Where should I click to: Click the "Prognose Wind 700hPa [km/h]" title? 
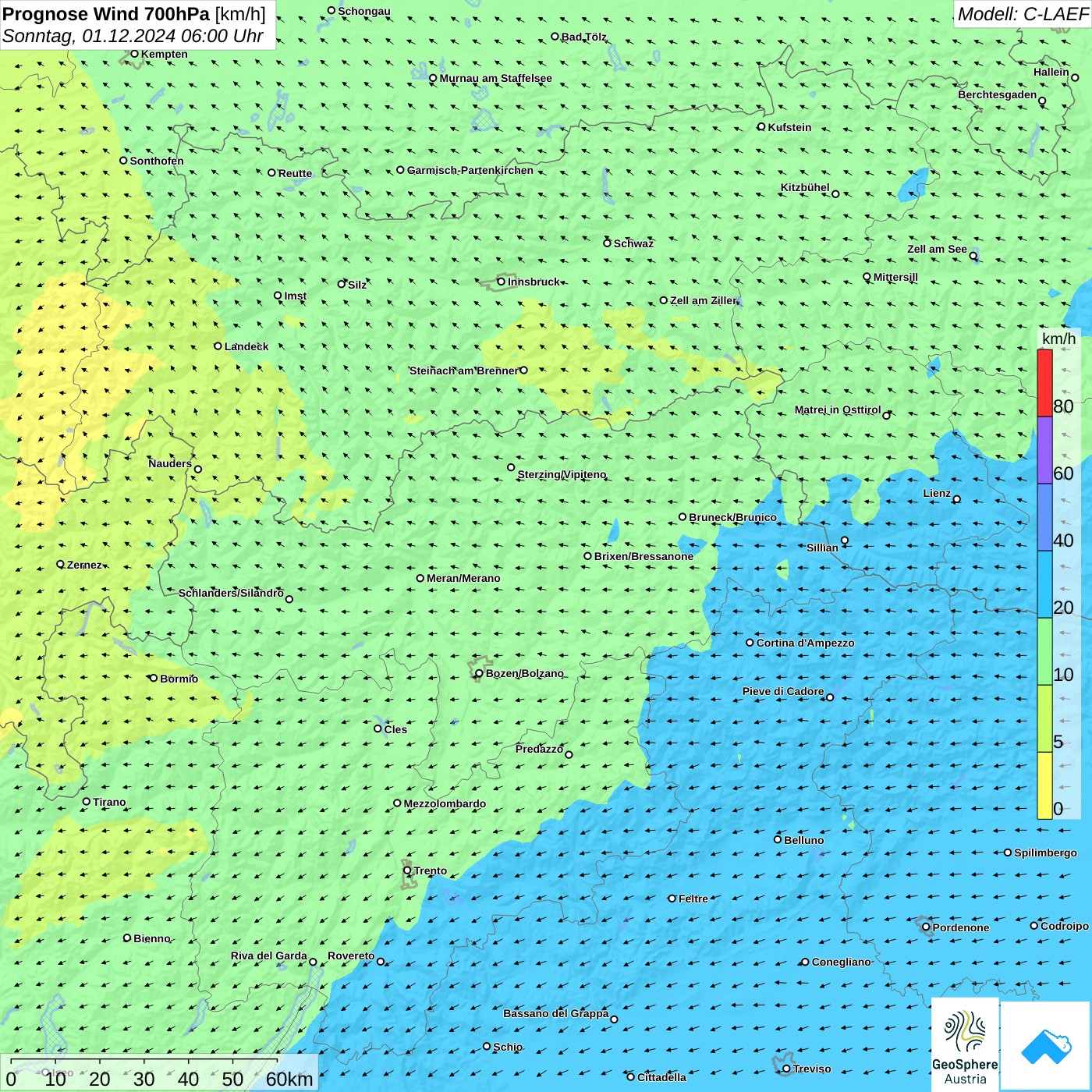pyautogui.click(x=134, y=13)
